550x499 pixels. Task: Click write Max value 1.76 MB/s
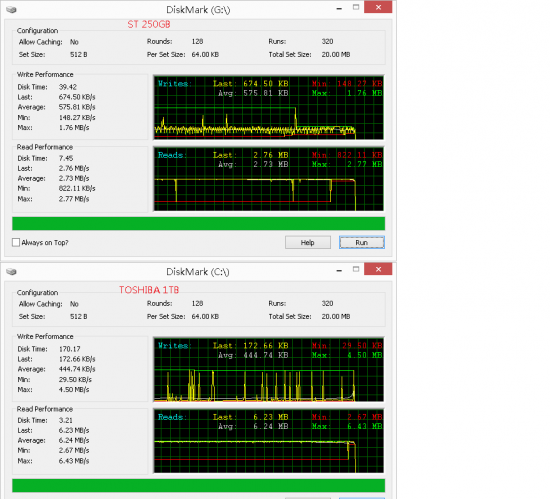(74, 128)
